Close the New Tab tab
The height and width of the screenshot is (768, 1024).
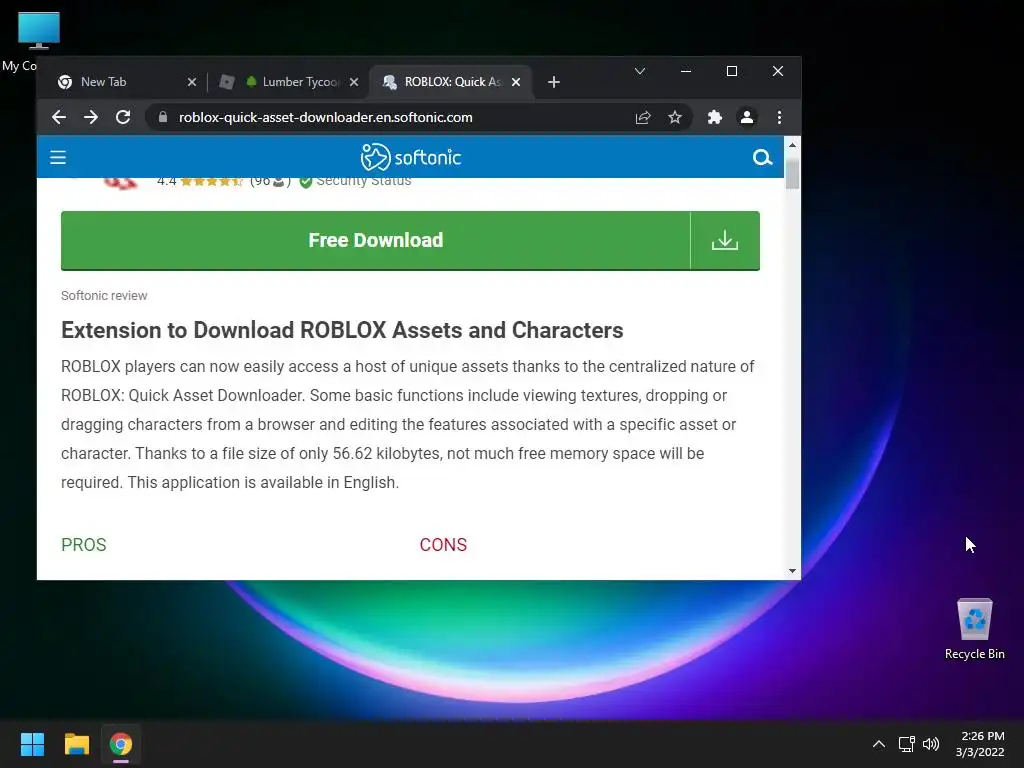(191, 82)
